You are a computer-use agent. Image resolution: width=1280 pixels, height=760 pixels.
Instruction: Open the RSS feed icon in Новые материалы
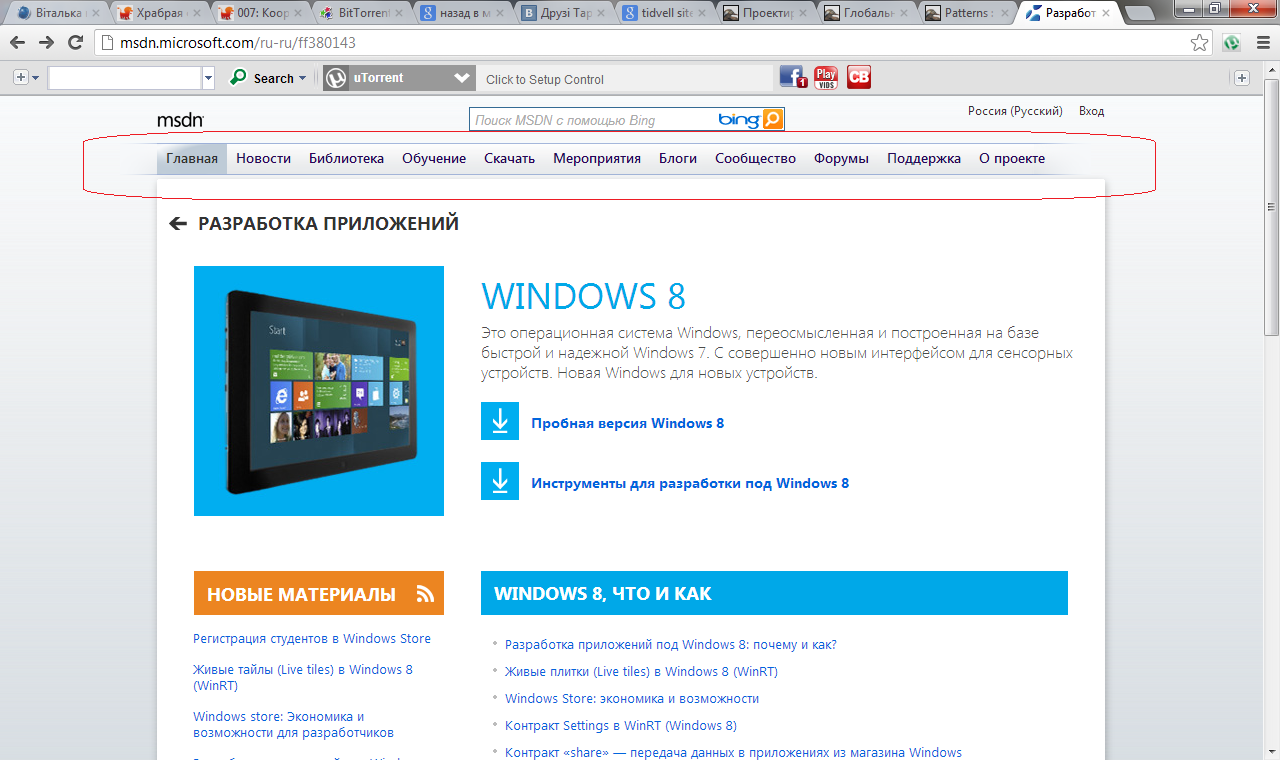coord(426,594)
